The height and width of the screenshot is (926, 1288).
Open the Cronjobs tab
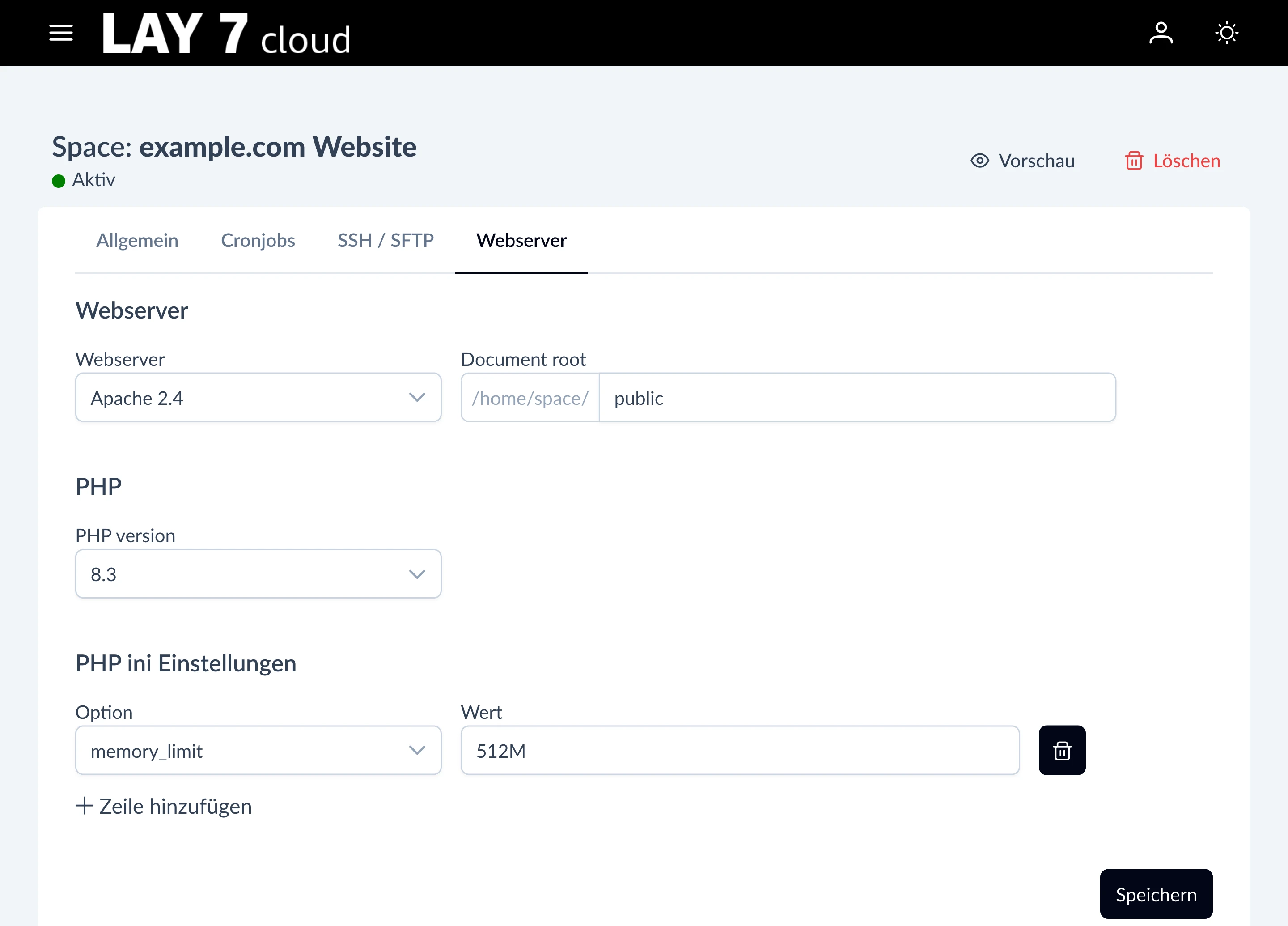pos(258,240)
